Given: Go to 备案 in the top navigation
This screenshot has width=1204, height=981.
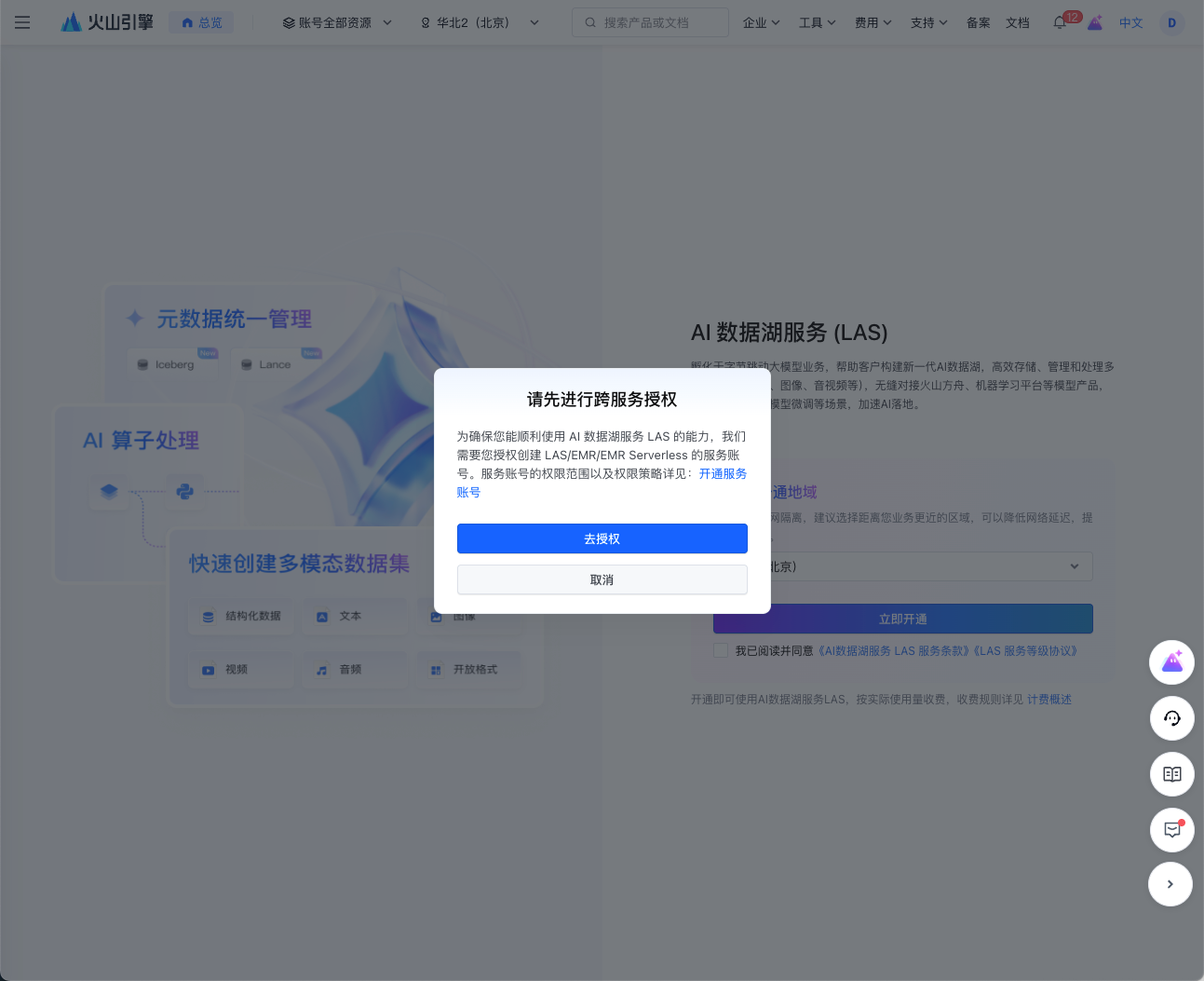Looking at the screenshot, I should pyautogui.click(x=978, y=22).
